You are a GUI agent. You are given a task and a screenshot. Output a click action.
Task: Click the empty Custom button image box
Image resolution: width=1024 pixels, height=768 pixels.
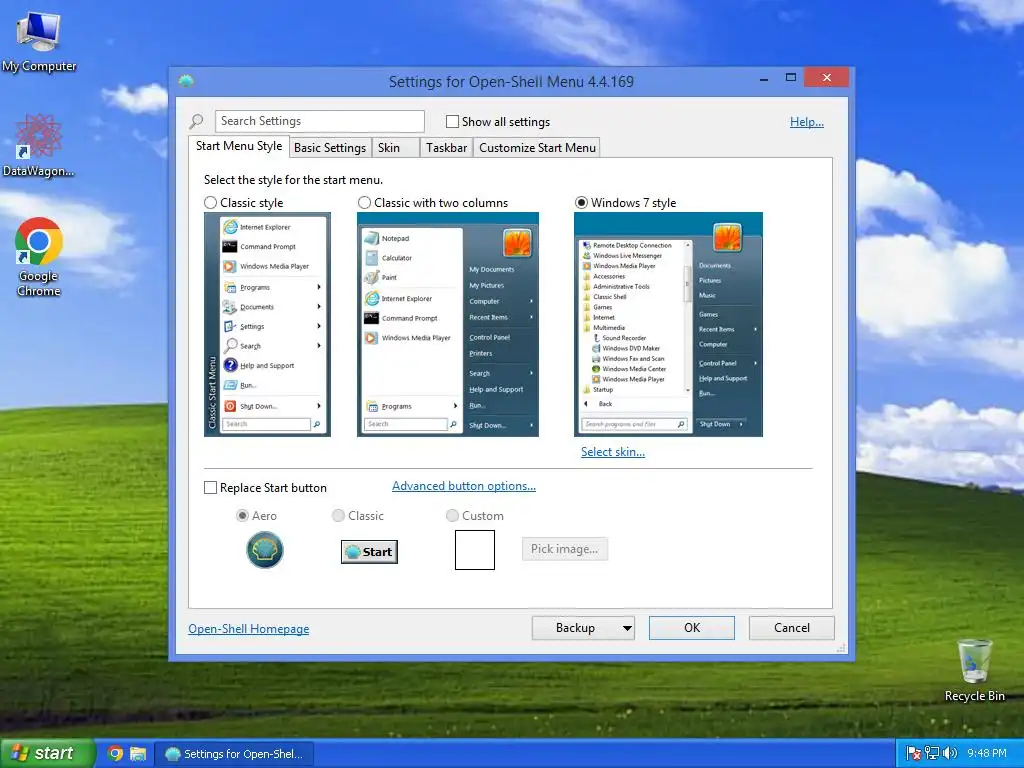(x=475, y=550)
